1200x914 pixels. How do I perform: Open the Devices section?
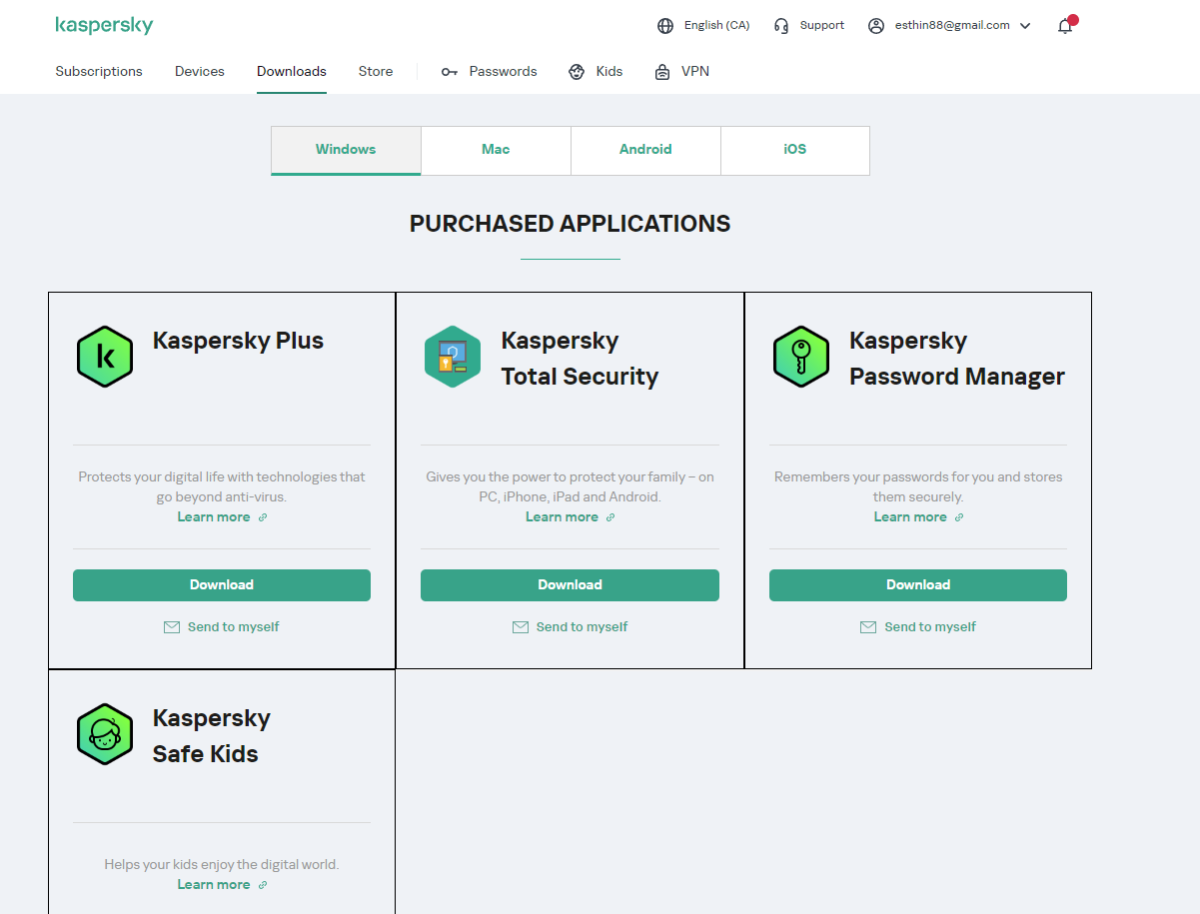200,72
